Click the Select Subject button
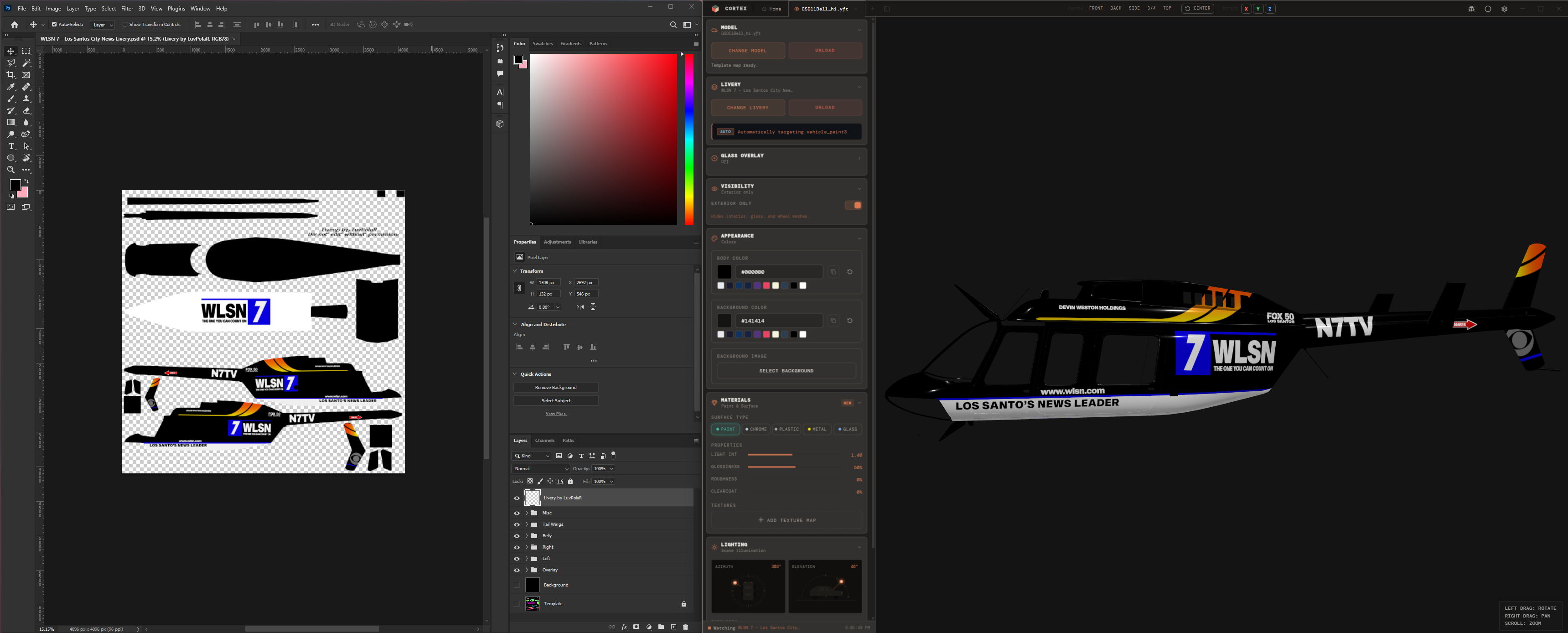Viewport: 1568px width, 633px height. click(556, 401)
